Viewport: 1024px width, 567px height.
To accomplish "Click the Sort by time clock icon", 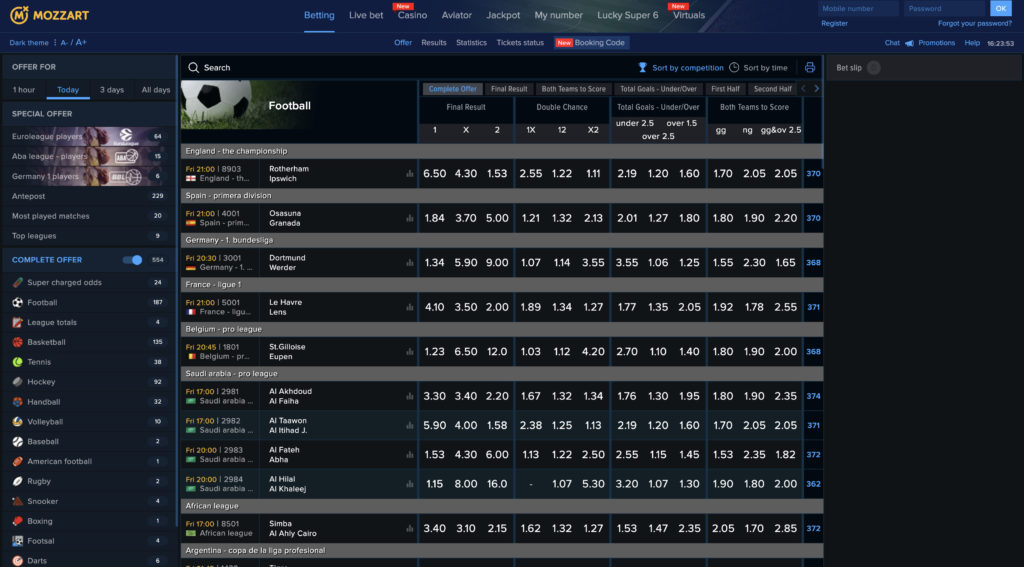I will (734, 67).
